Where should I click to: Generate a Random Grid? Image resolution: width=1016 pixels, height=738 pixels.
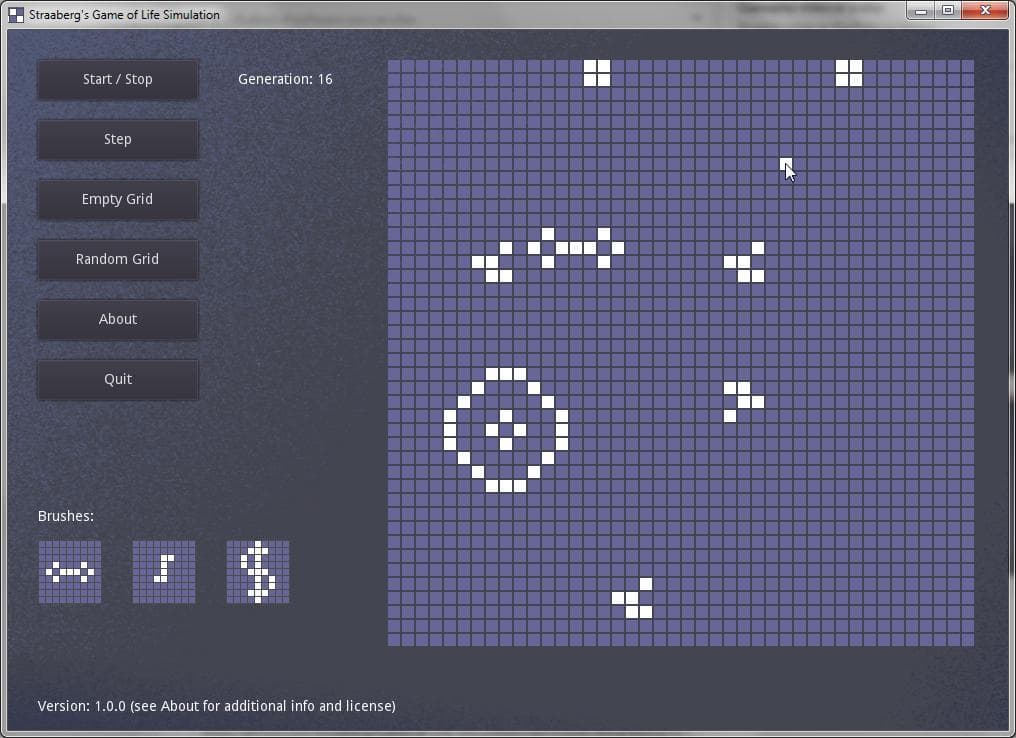coord(118,259)
